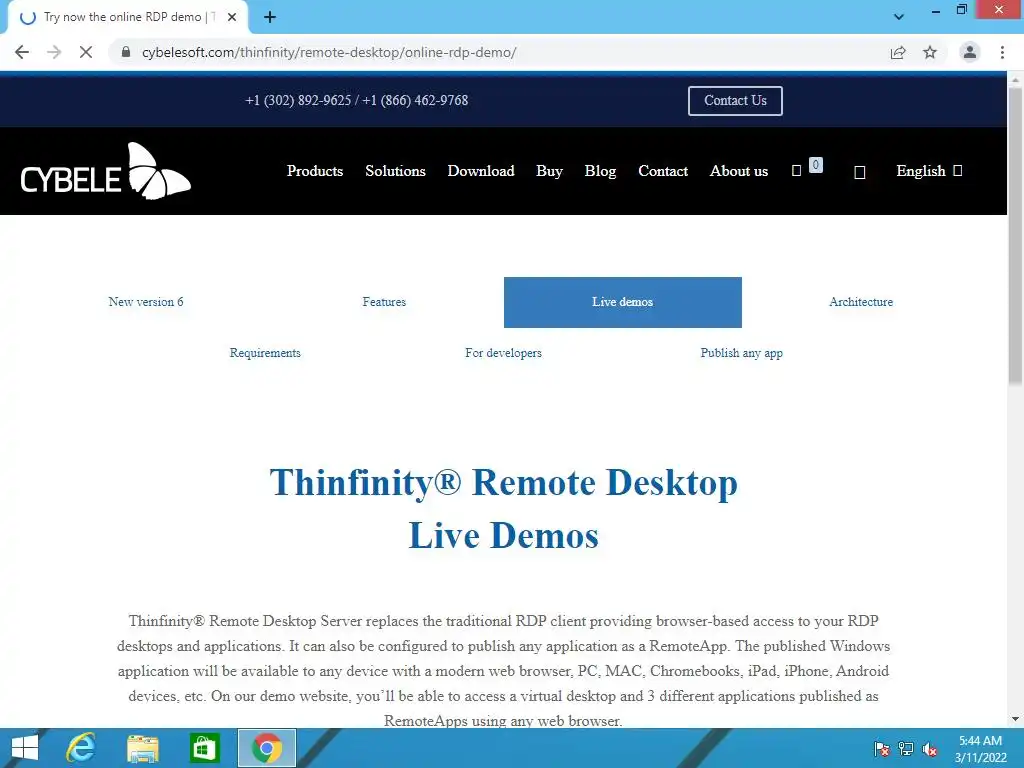1024x768 pixels.
Task: Open File Explorer from the taskbar
Action: pyautogui.click(x=143, y=748)
